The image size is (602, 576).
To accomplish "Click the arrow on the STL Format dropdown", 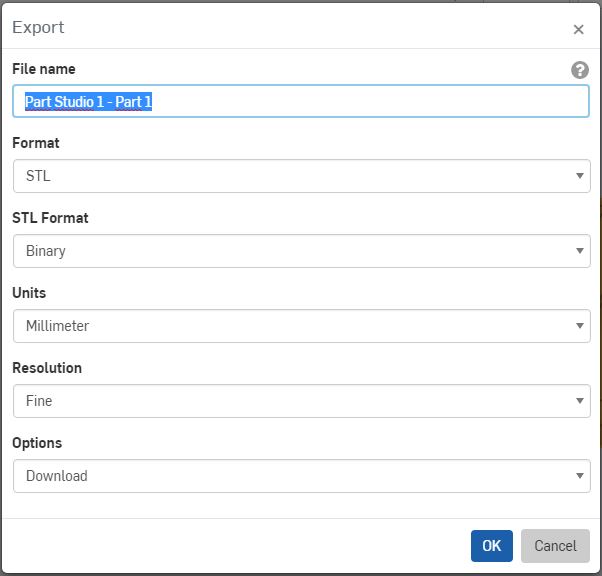I will point(580,252).
